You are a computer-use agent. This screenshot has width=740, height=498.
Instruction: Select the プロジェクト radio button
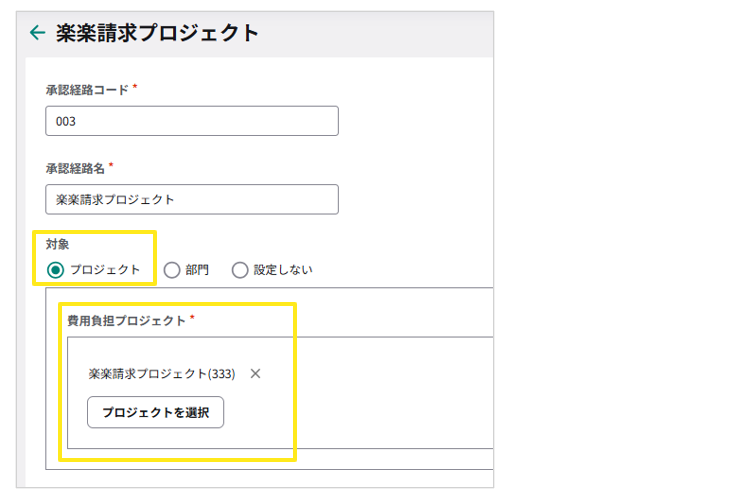(x=56, y=269)
